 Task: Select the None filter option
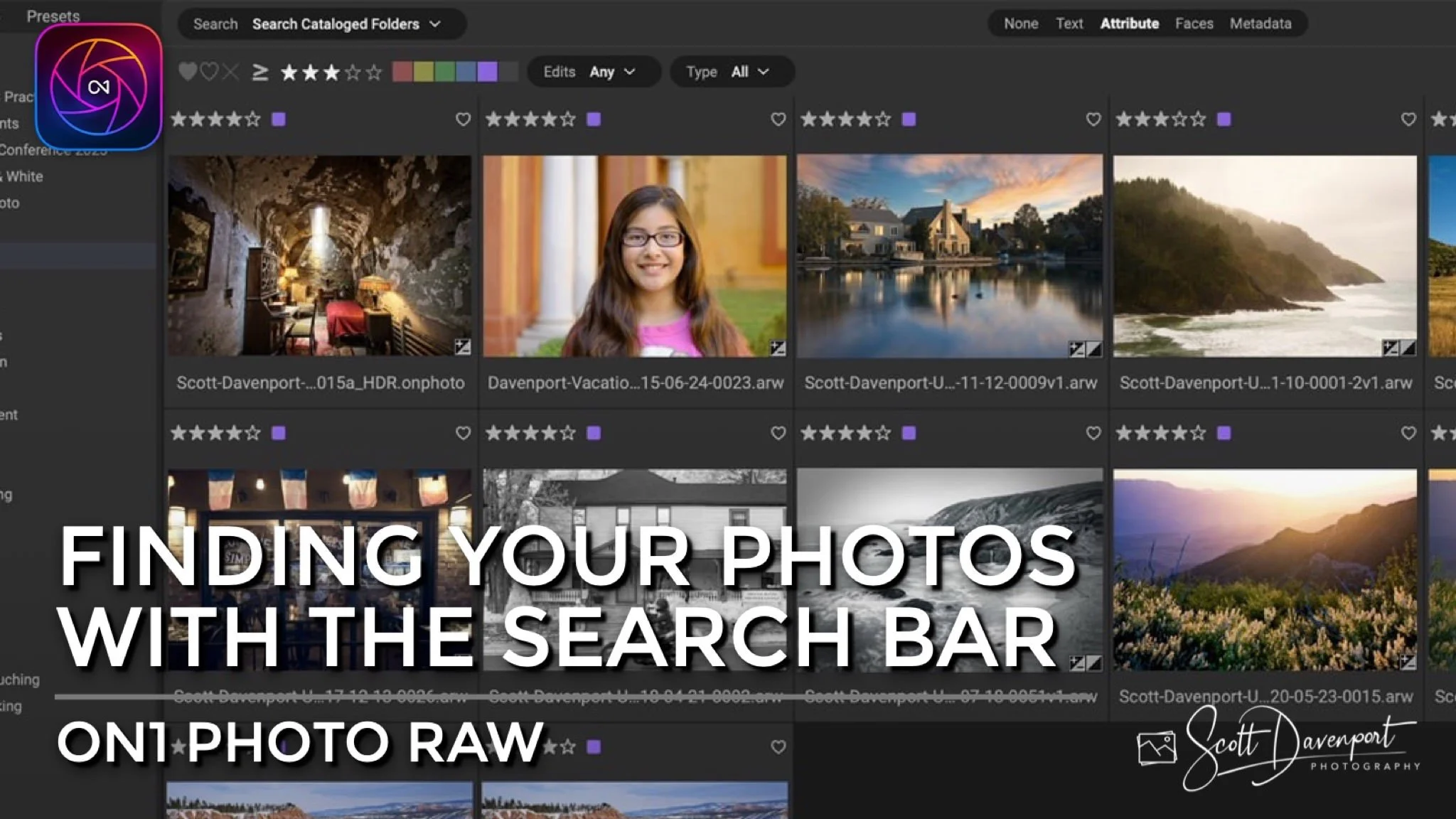click(x=1021, y=23)
